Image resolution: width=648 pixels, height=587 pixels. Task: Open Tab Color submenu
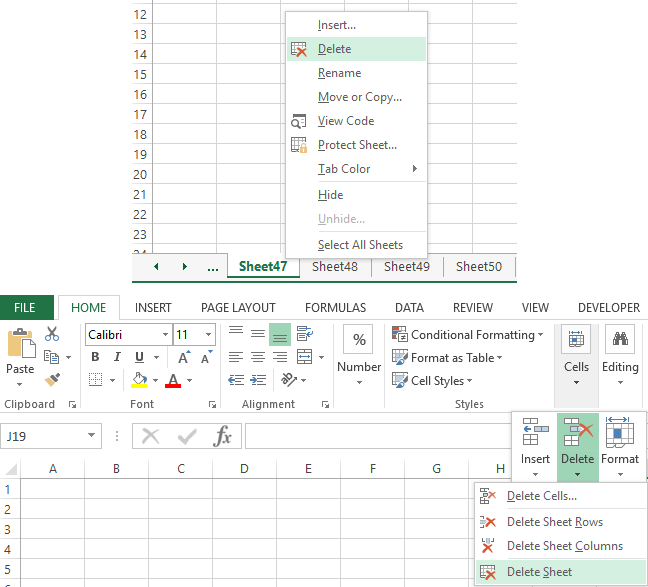[356, 169]
